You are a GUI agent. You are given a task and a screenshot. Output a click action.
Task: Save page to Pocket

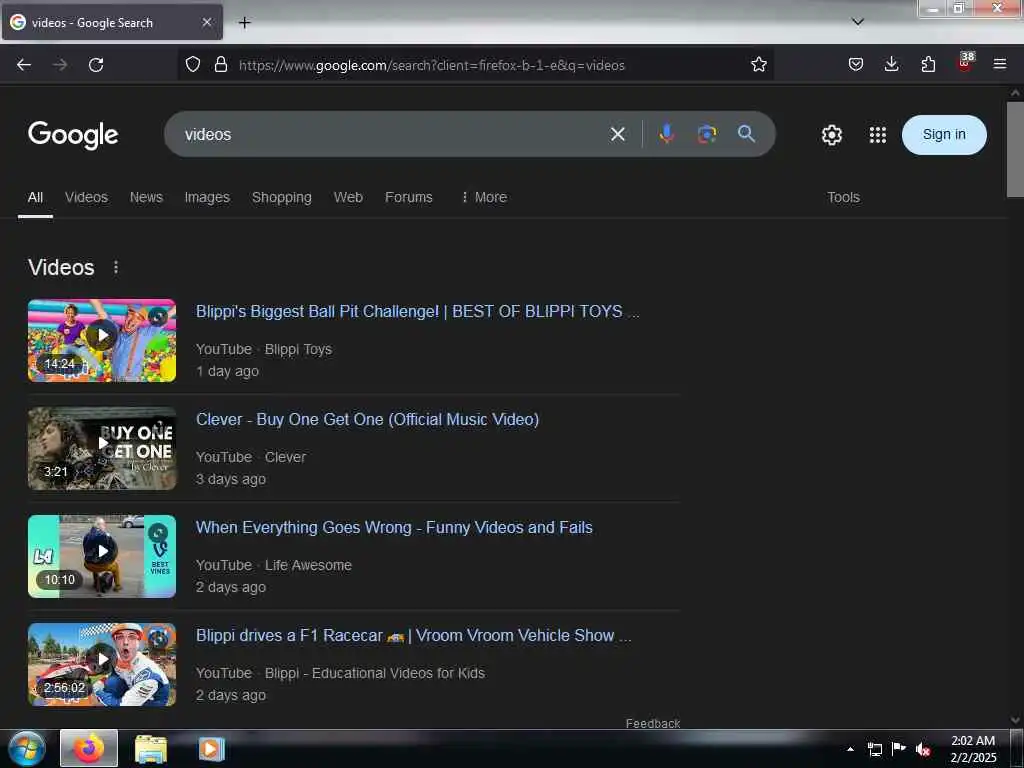pos(856,65)
